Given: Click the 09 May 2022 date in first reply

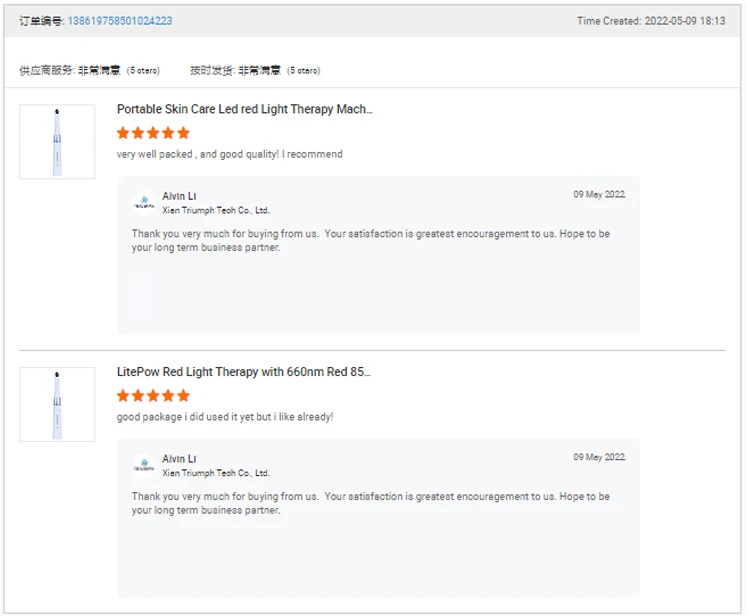Looking at the screenshot, I should click(599, 195).
